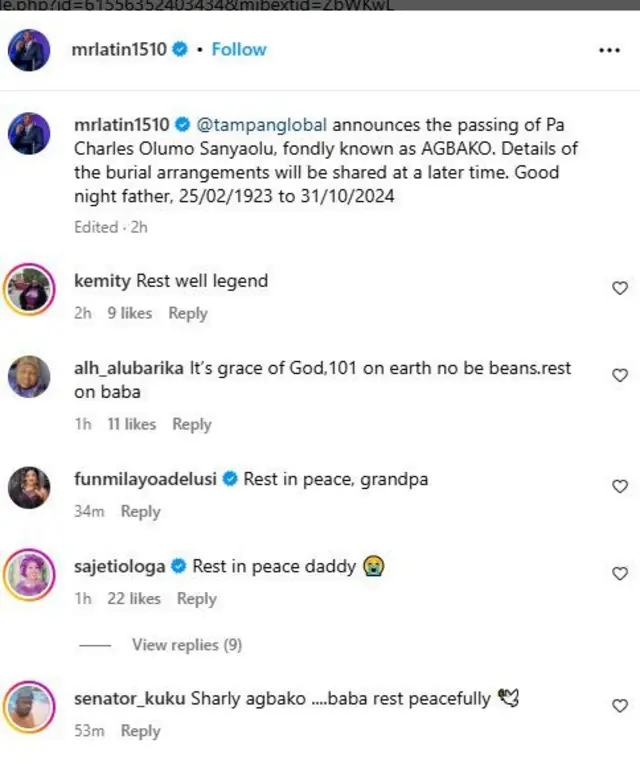Viewport: 640px width, 764px height.
Task: Like alh_alubarika's comment with the heart
Action: [619, 376]
